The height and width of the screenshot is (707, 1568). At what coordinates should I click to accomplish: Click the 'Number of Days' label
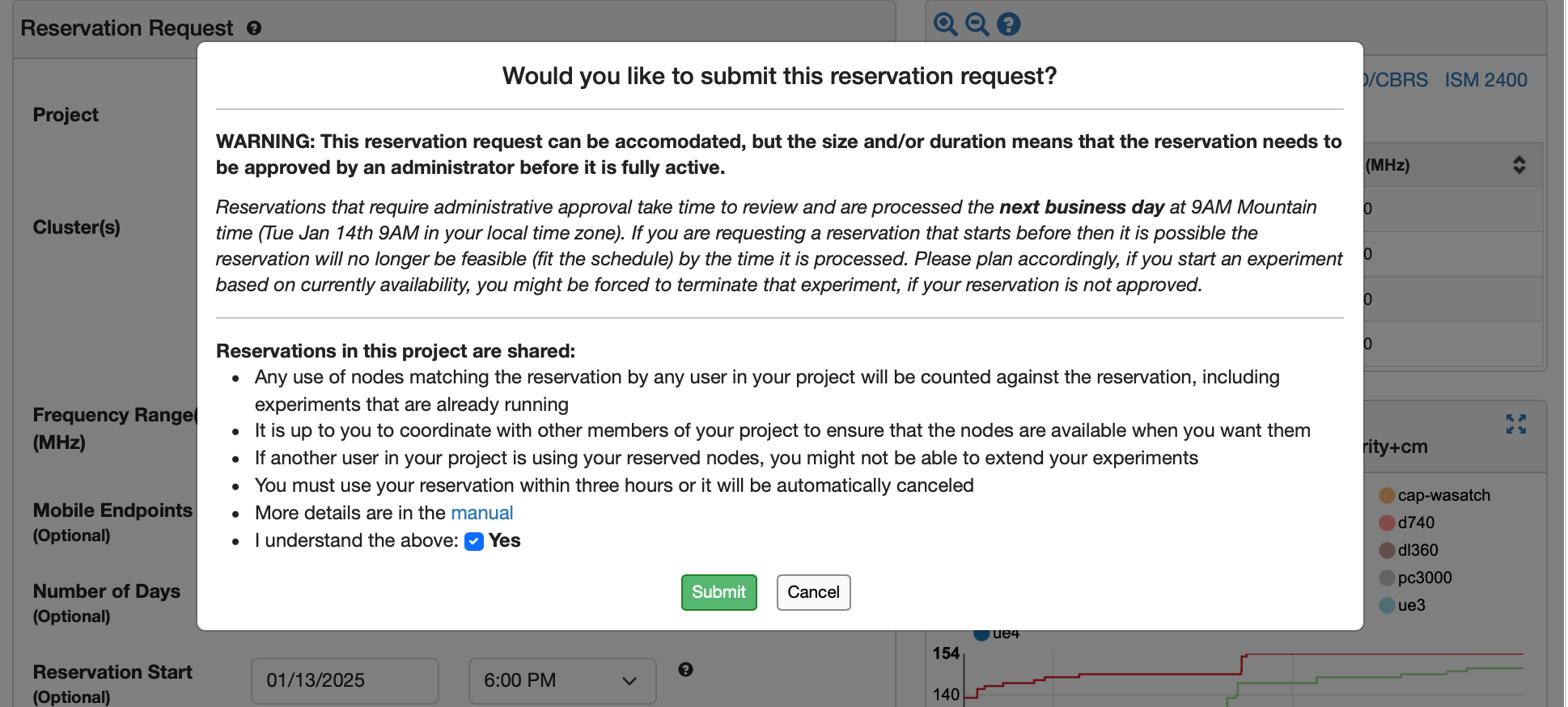[107, 591]
